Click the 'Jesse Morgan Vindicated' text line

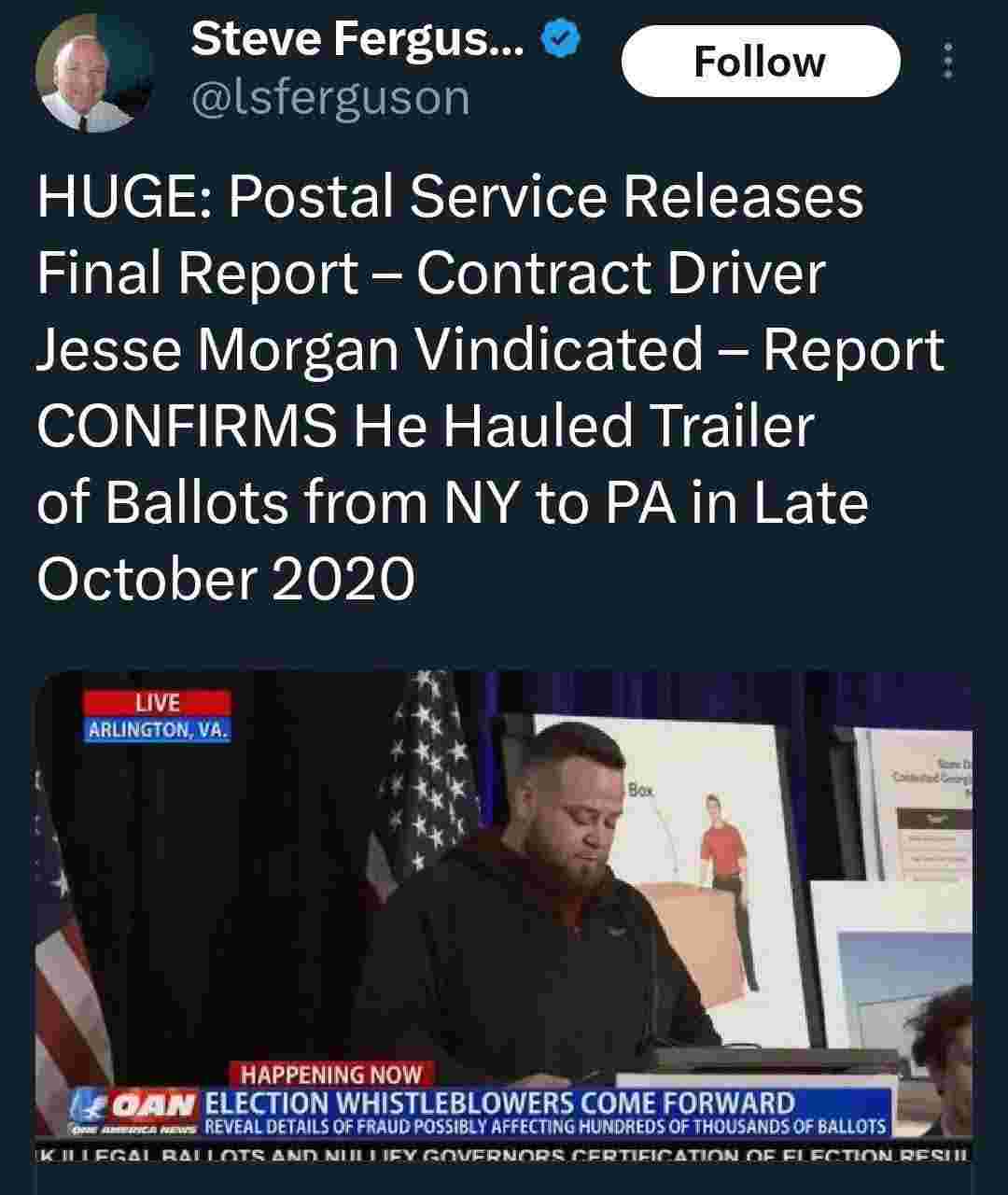pyautogui.click(x=370, y=349)
